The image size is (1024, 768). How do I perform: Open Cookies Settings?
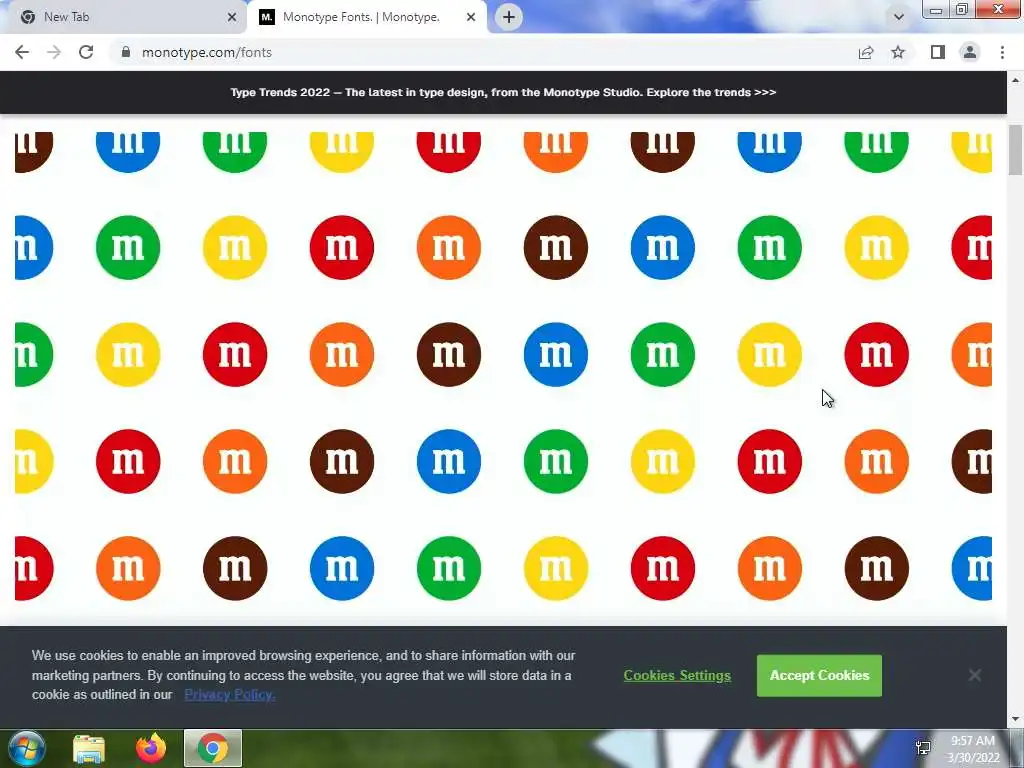pos(677,675)
